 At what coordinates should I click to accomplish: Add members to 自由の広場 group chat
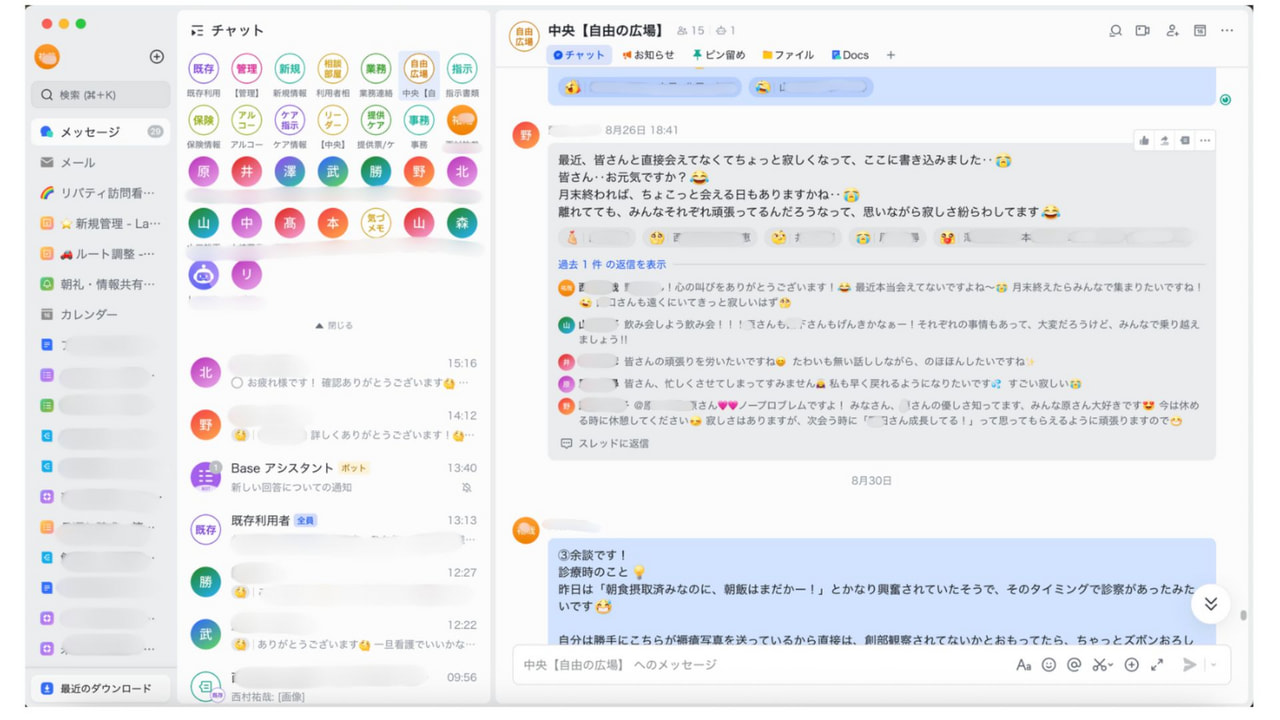click(x=1171, y=31)
